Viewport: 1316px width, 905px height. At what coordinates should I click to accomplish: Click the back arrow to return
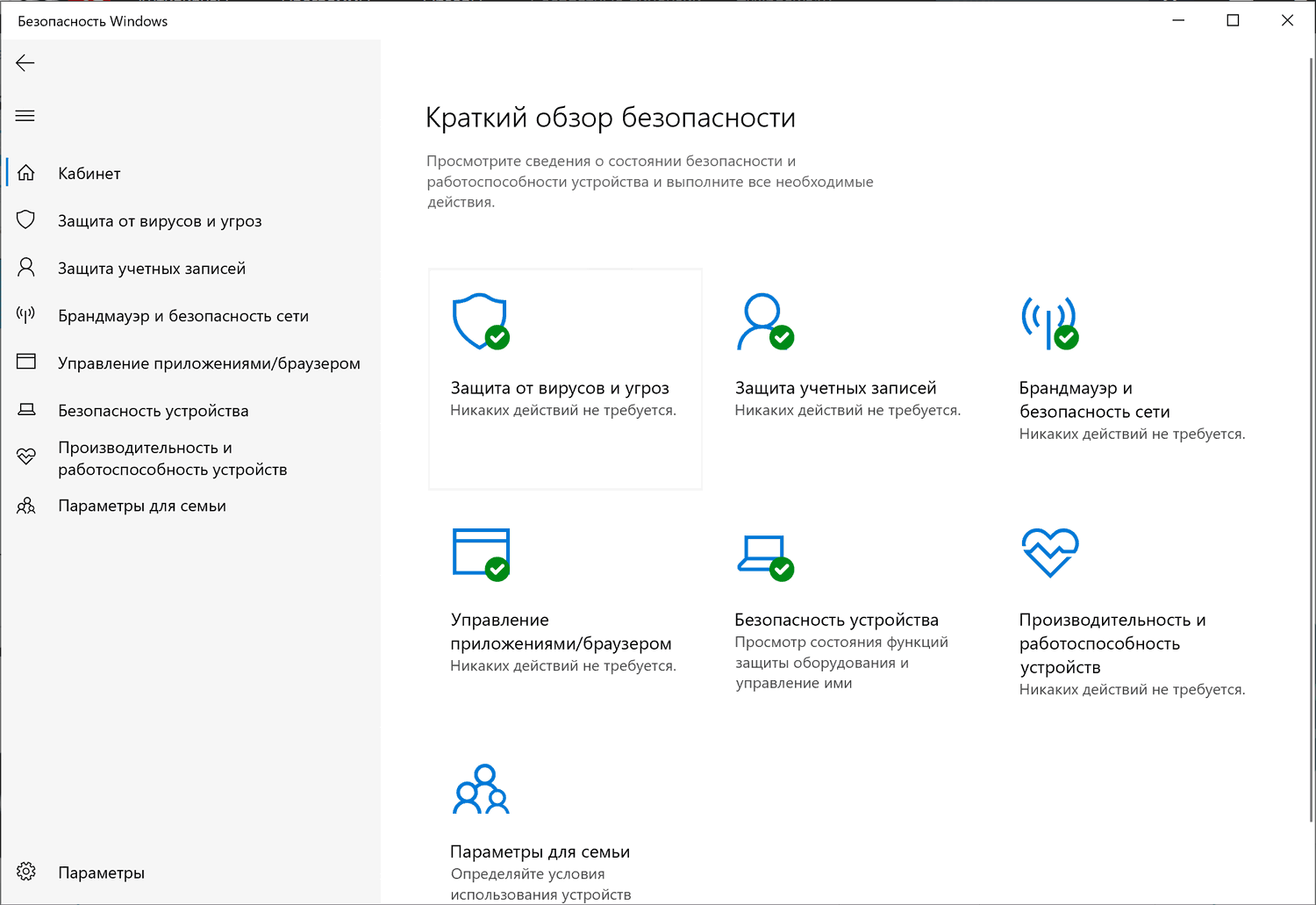tap(25, 62)
